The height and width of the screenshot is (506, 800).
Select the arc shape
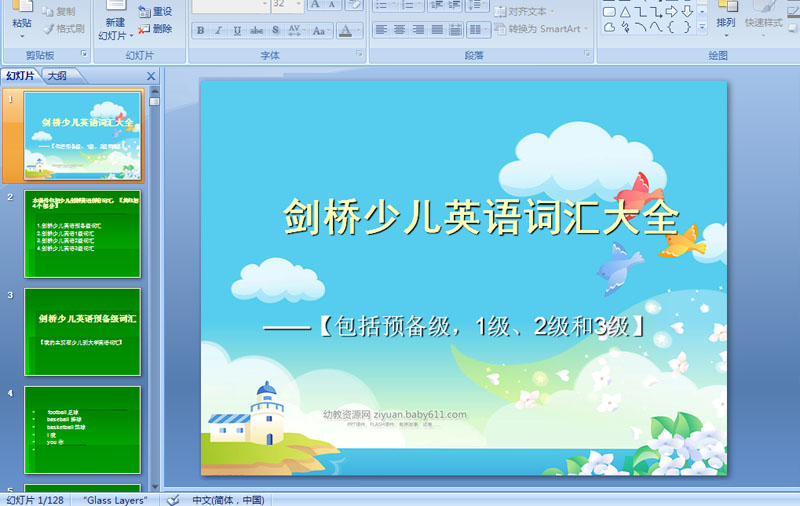(x=640, y=27)
